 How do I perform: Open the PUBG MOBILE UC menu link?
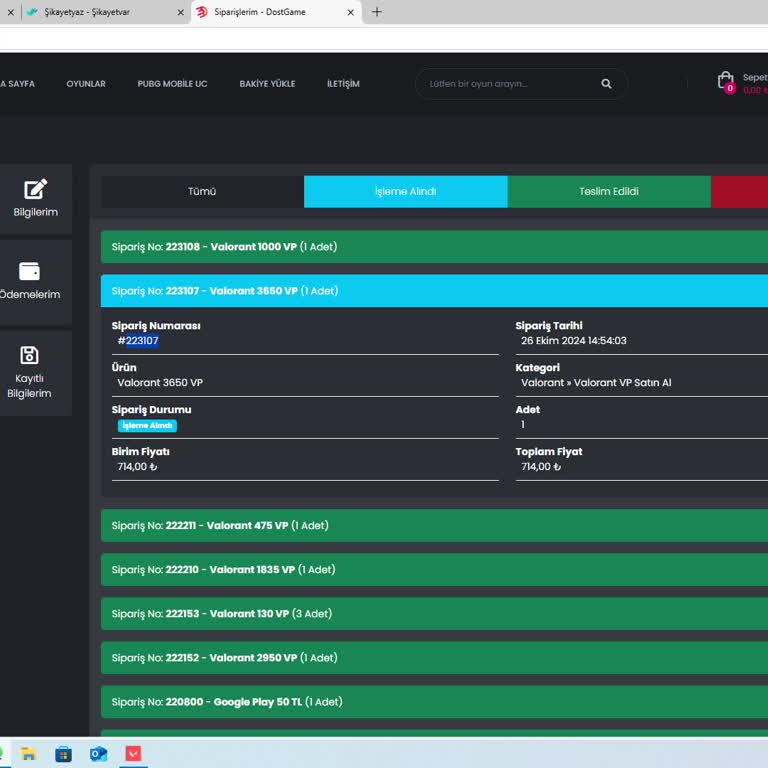[x=172, y=84]
